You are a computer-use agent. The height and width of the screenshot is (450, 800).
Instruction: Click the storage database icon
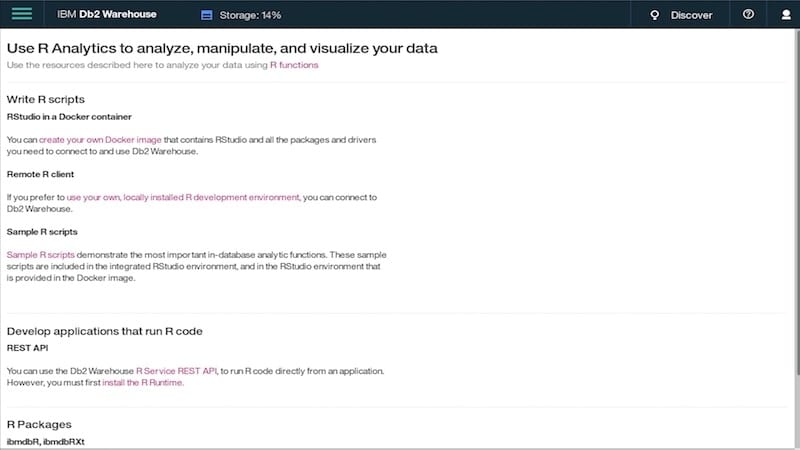[207, 15]
